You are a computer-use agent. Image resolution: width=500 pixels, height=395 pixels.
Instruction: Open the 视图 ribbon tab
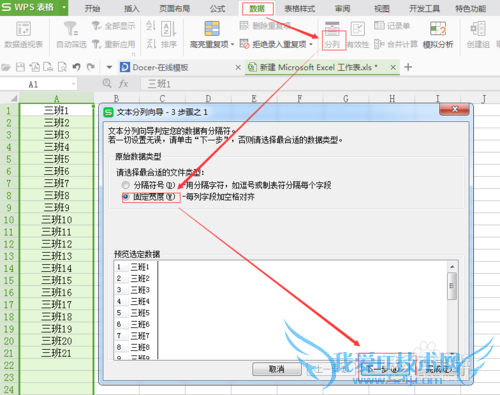382,8
